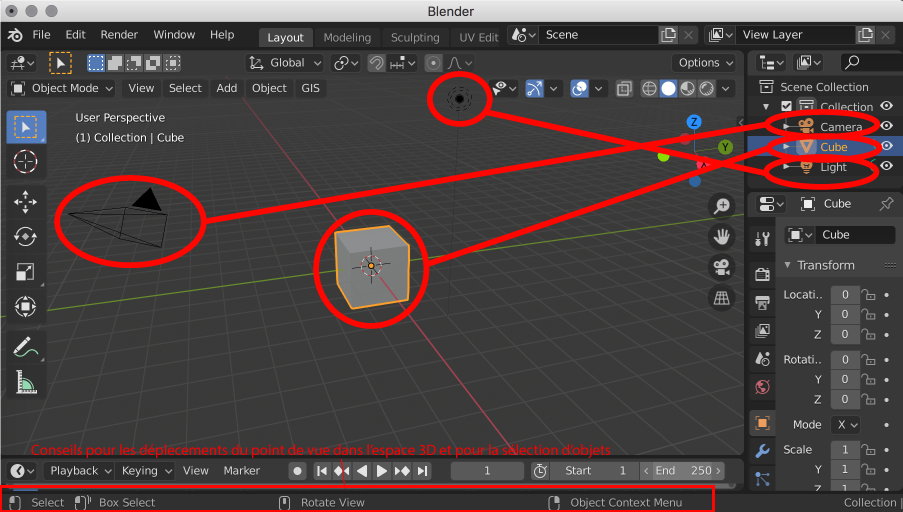Pin the Cube properties panel
903x512 pixels.
click(886, 203)
